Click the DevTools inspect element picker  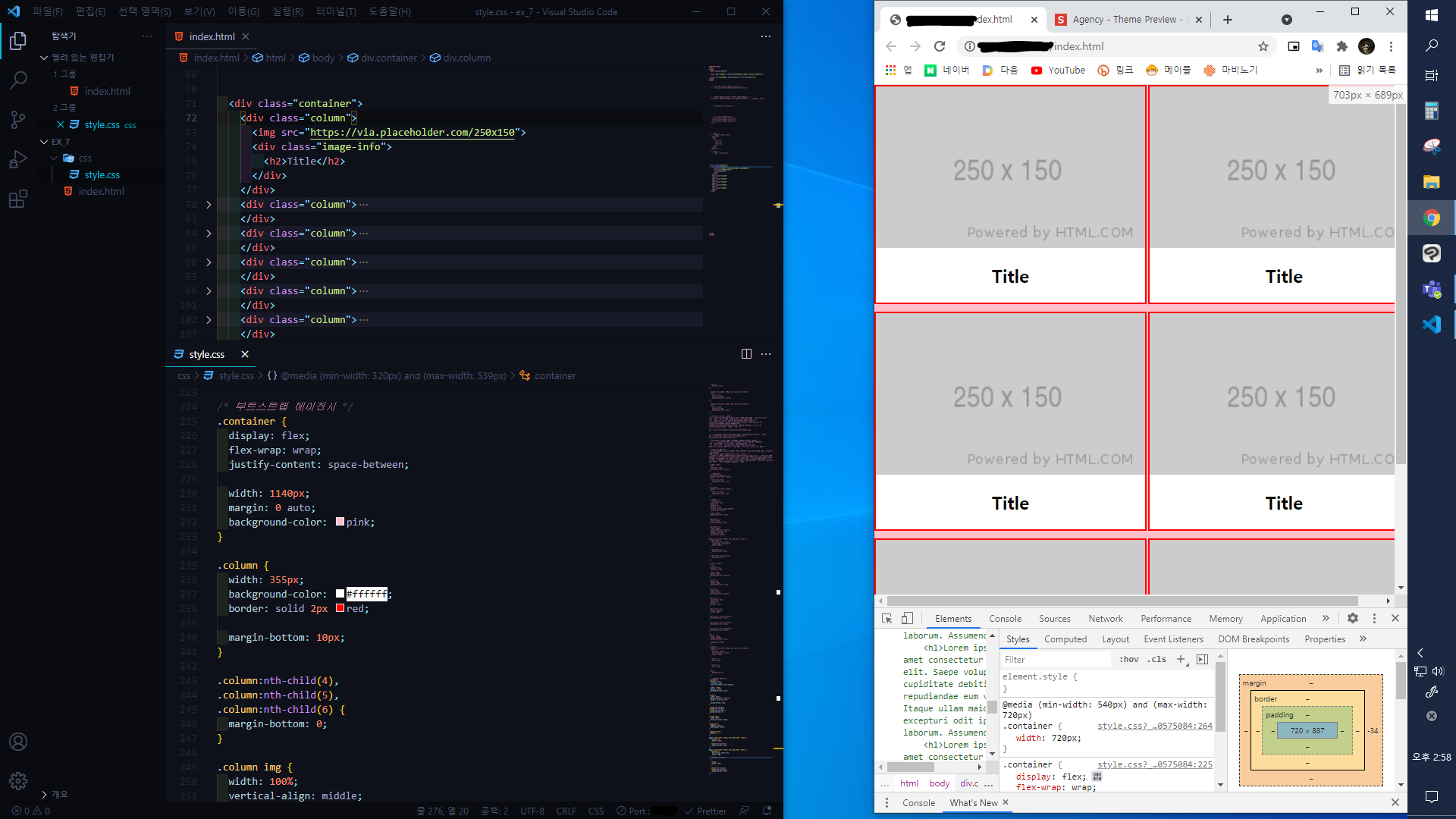[x=886, y=618]
